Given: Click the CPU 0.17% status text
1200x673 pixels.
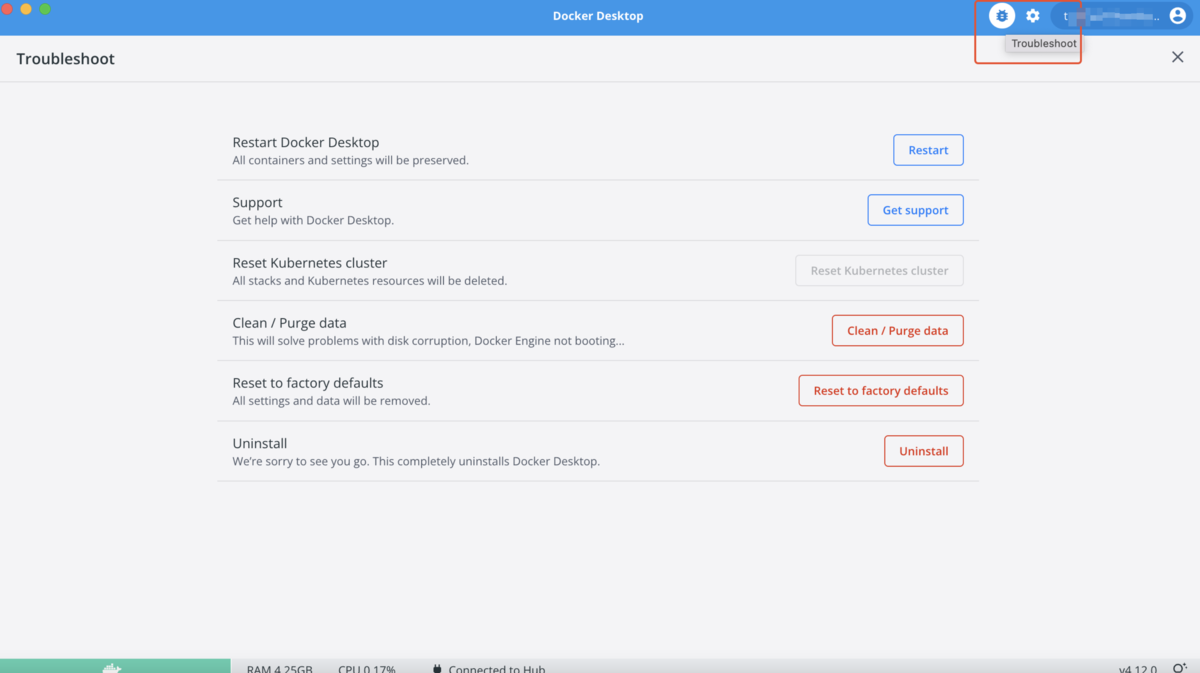Looking at the screenshot, I should 367,669.
